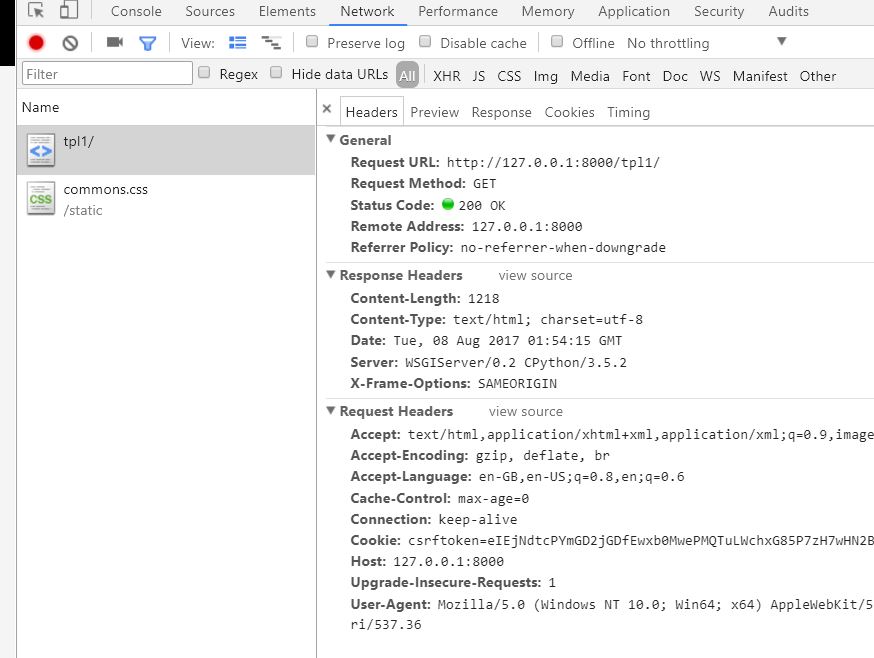
Task: Focus the Filter text field
Action: 107,74
